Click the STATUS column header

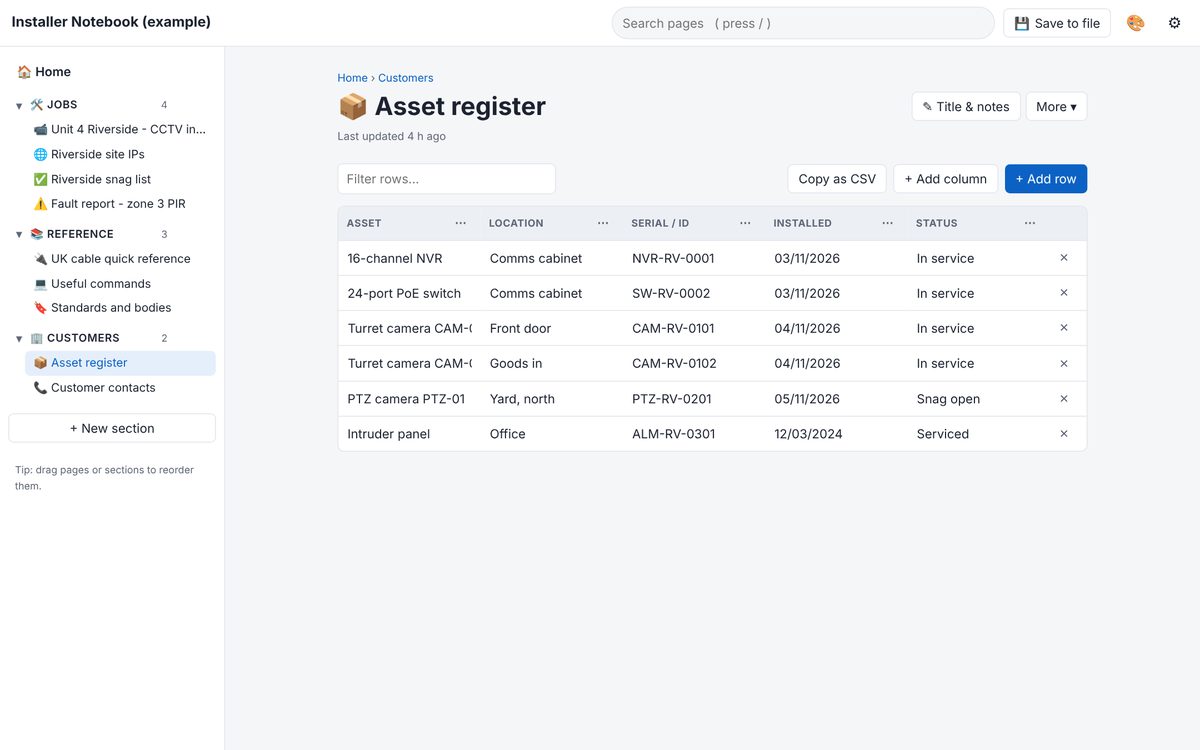click(x=937, y=223)
